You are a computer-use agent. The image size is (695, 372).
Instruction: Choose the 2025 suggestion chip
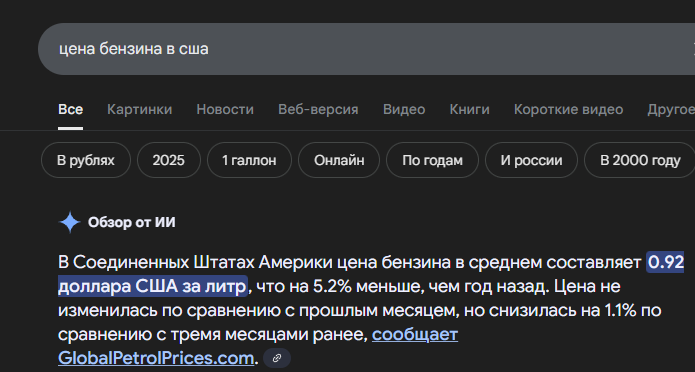pos(169,160)
